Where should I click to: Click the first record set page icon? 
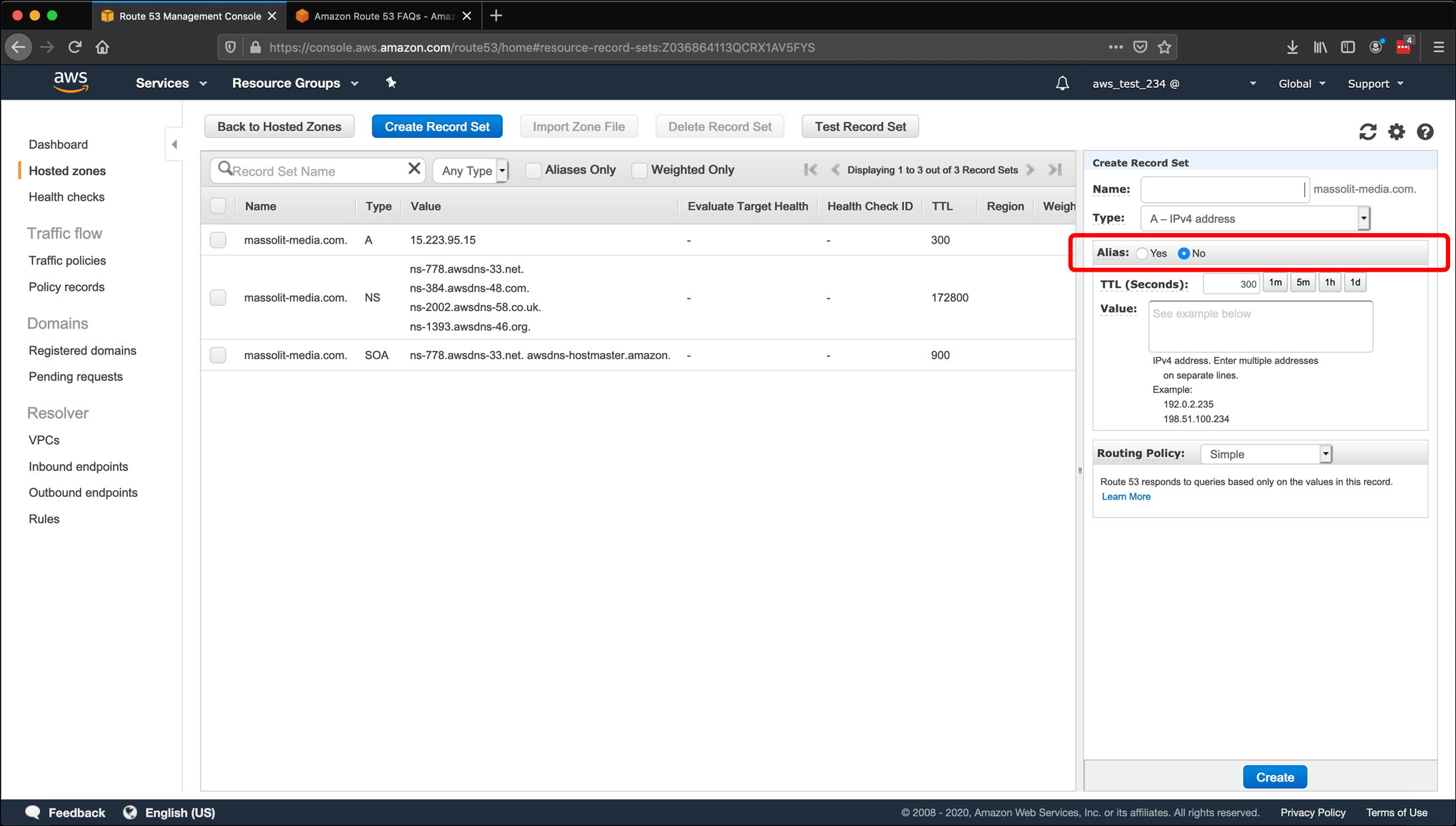pos(812,169)
